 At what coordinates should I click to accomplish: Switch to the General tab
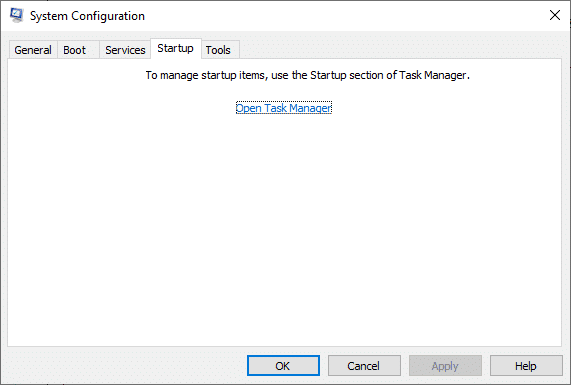point(33,50)
